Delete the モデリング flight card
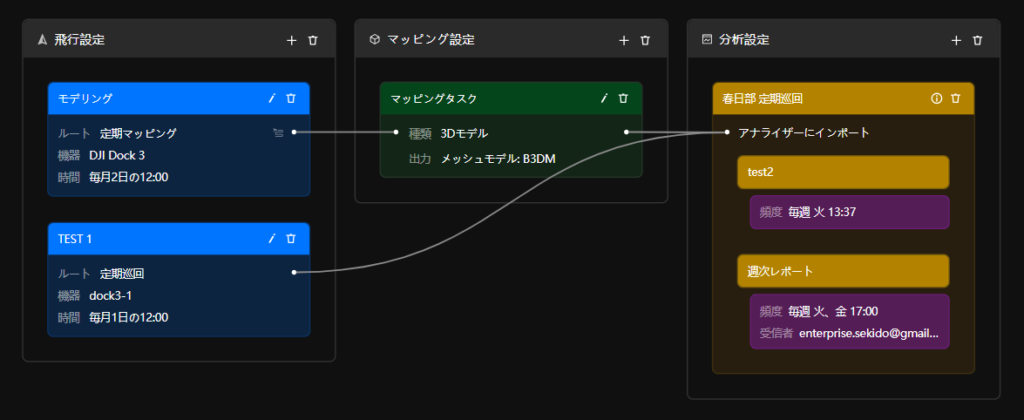The height and width of the screenshot is (420, 1024). [x=291, y=98]
